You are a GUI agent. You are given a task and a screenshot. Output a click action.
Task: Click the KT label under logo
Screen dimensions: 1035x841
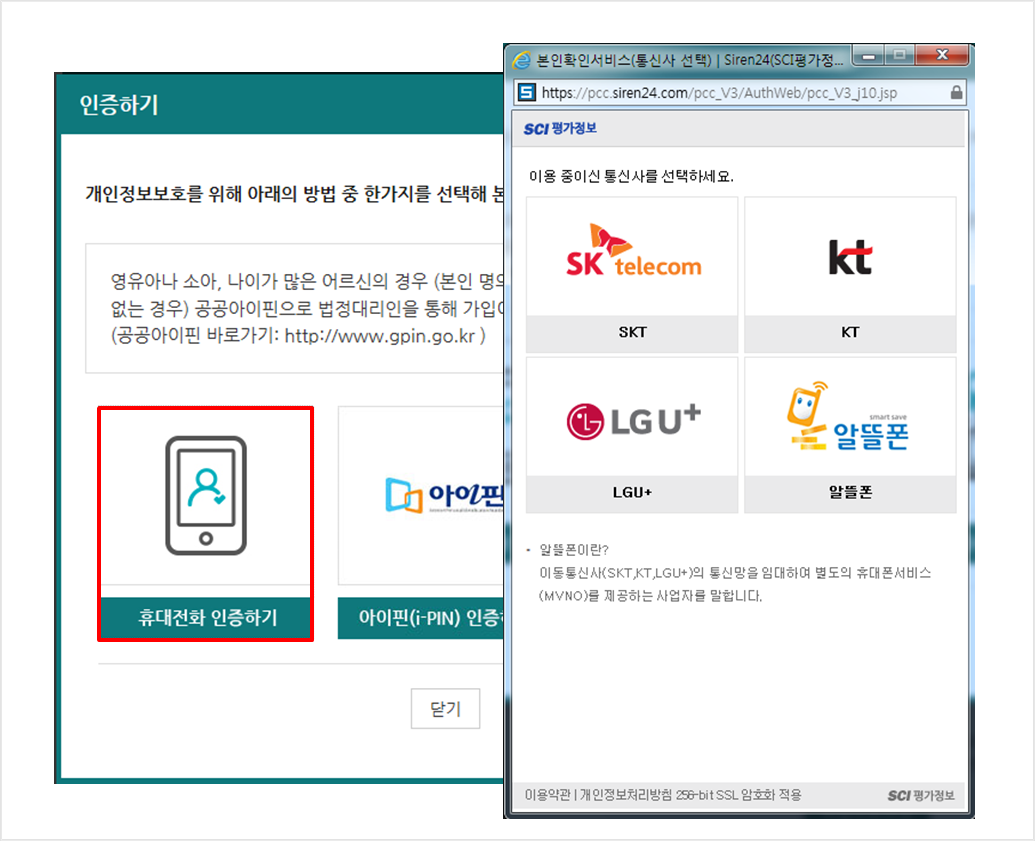click(850, 333)
